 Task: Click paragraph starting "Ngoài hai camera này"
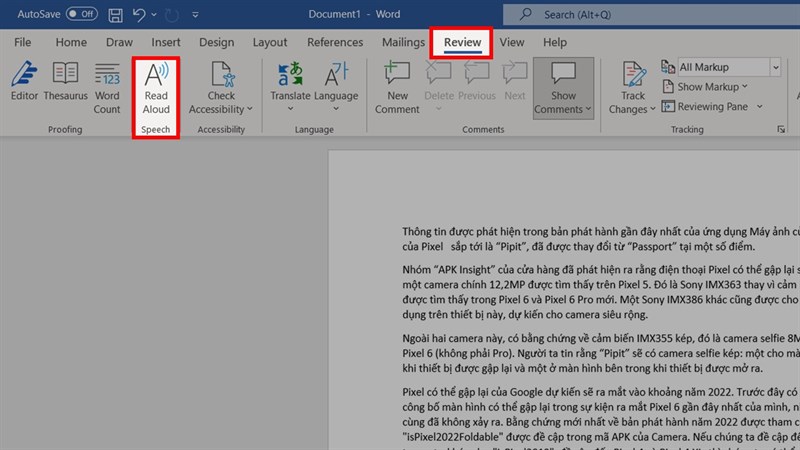601,353
